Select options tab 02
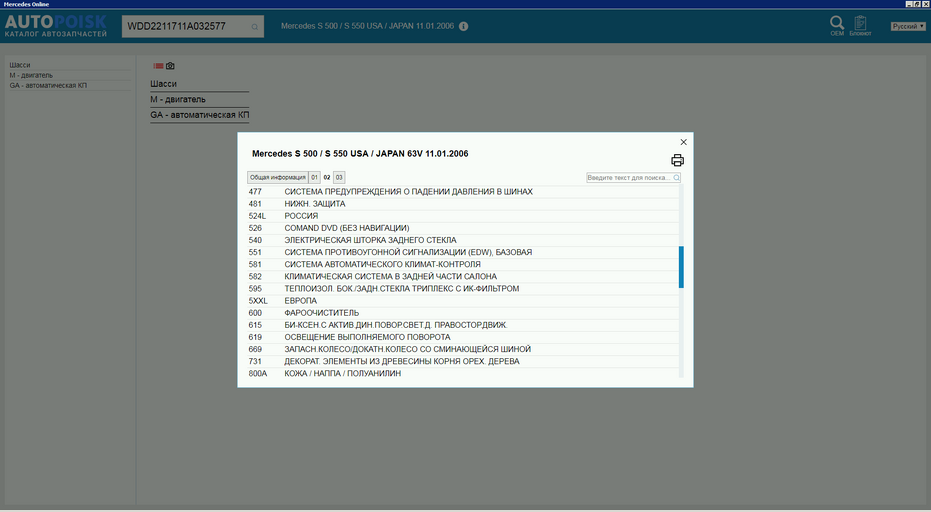The height and width of the screenshot is (512, 931). (327, 177)
